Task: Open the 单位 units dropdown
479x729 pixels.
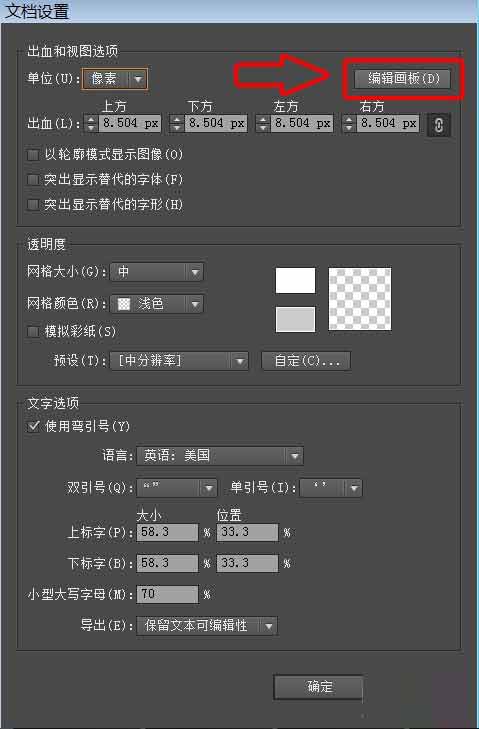Action: (x=114, y=79)
